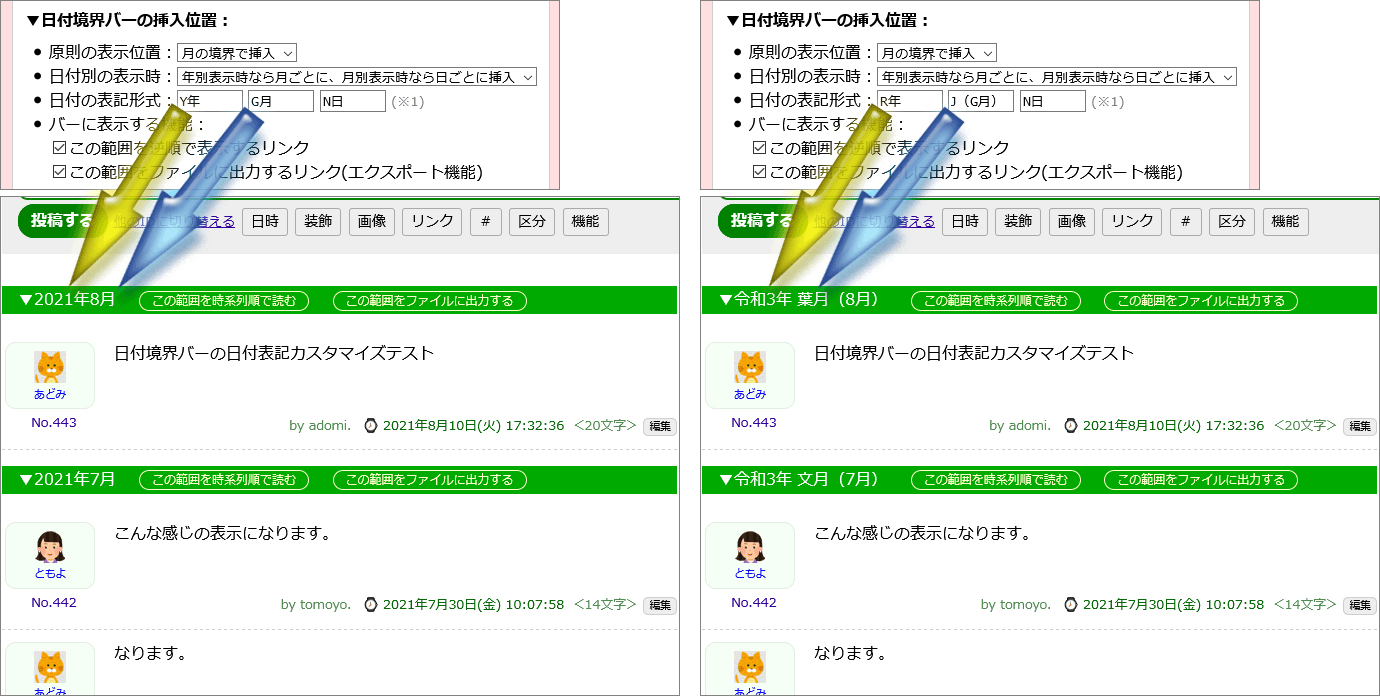Click the N日 field next to the G月 field
Screen dimensions: 1380x696
(x=353, y=101)
